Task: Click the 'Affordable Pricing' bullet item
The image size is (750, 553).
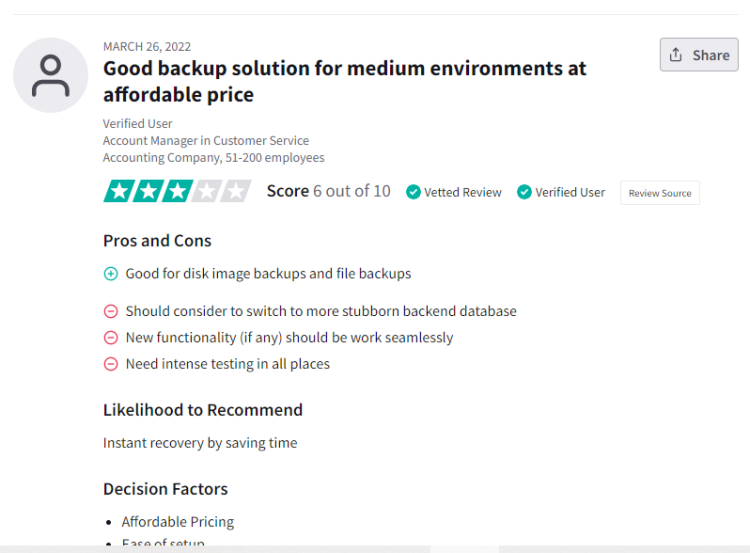Action: tap(177, 522)
